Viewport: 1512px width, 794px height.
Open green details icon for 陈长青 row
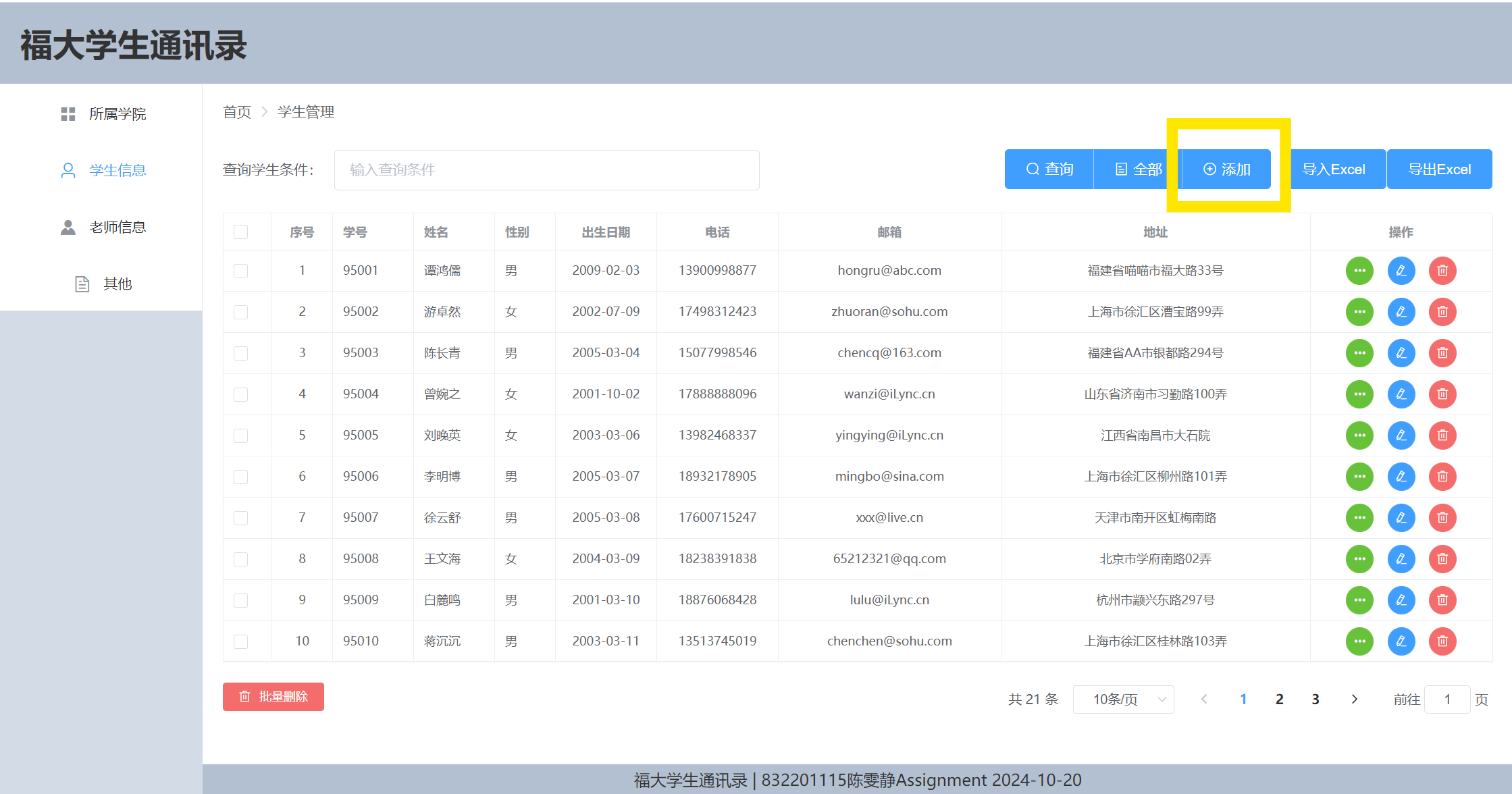tap(1359, 353)
